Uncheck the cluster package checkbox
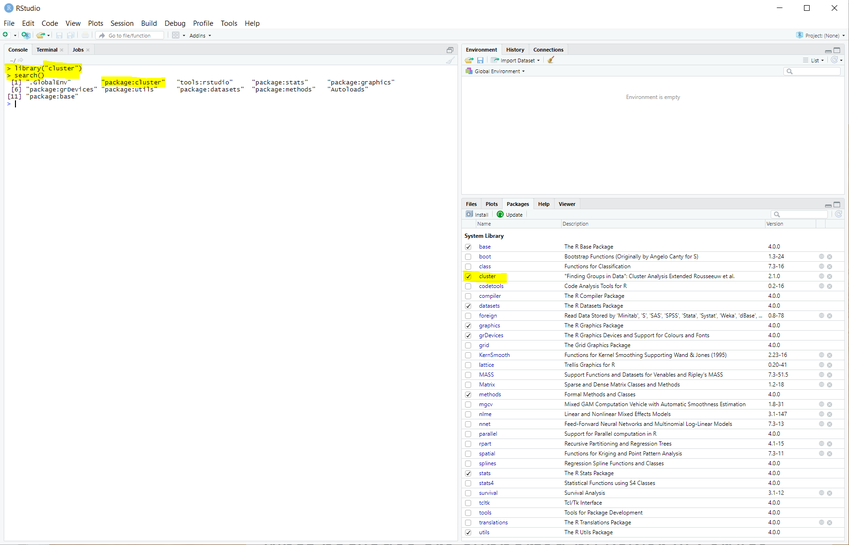 tap(468, 276)
